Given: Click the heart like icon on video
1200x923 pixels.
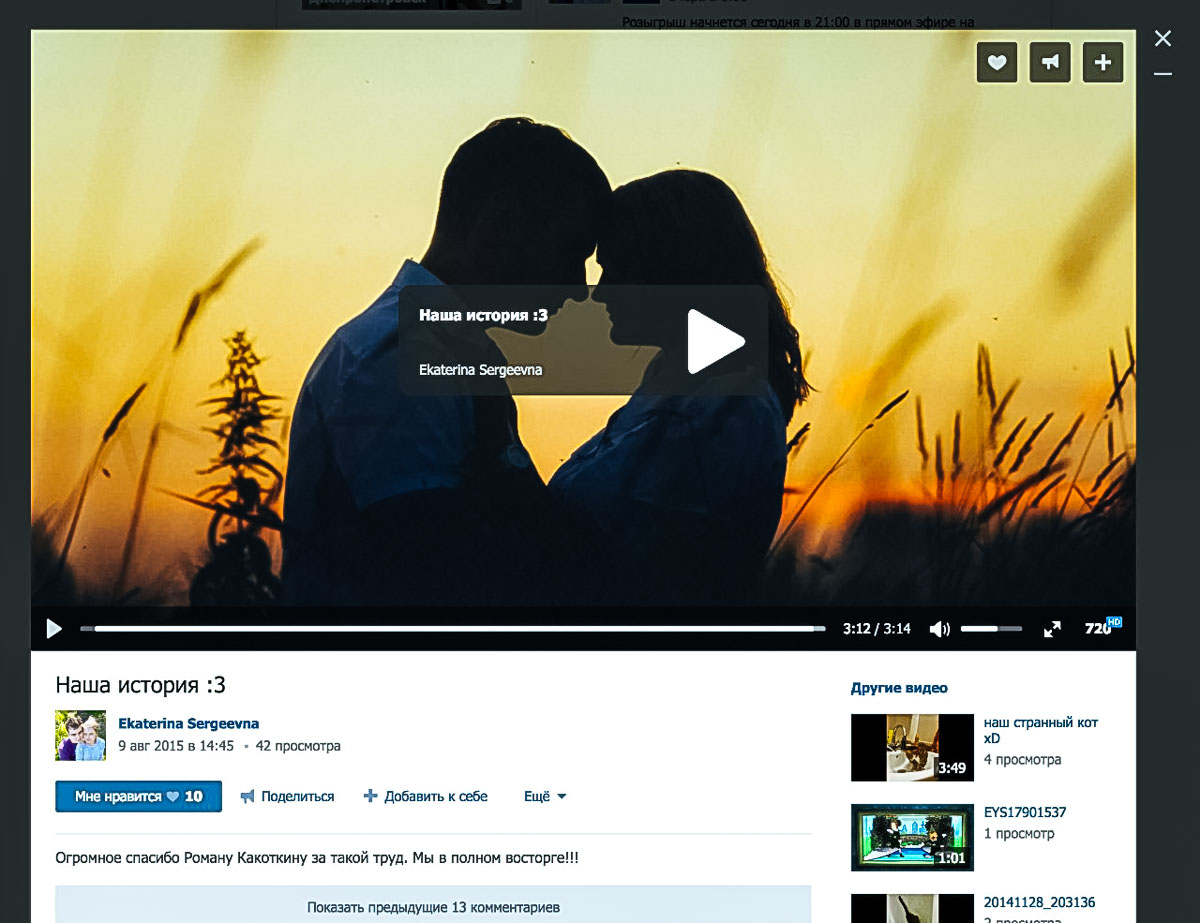Looking at the screenshot, I should click(997, 62).
